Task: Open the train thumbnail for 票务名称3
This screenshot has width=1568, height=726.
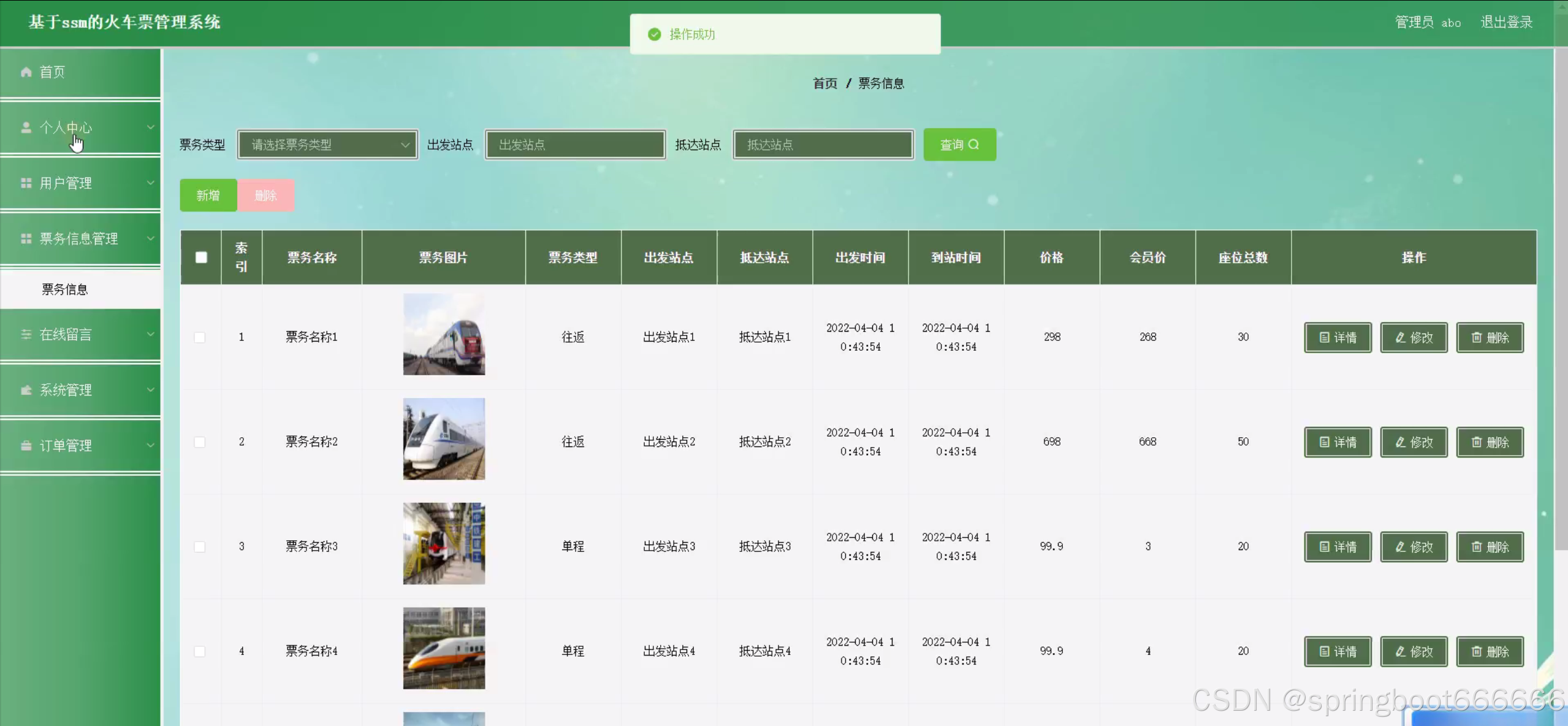Action: [x=444, y=543]
